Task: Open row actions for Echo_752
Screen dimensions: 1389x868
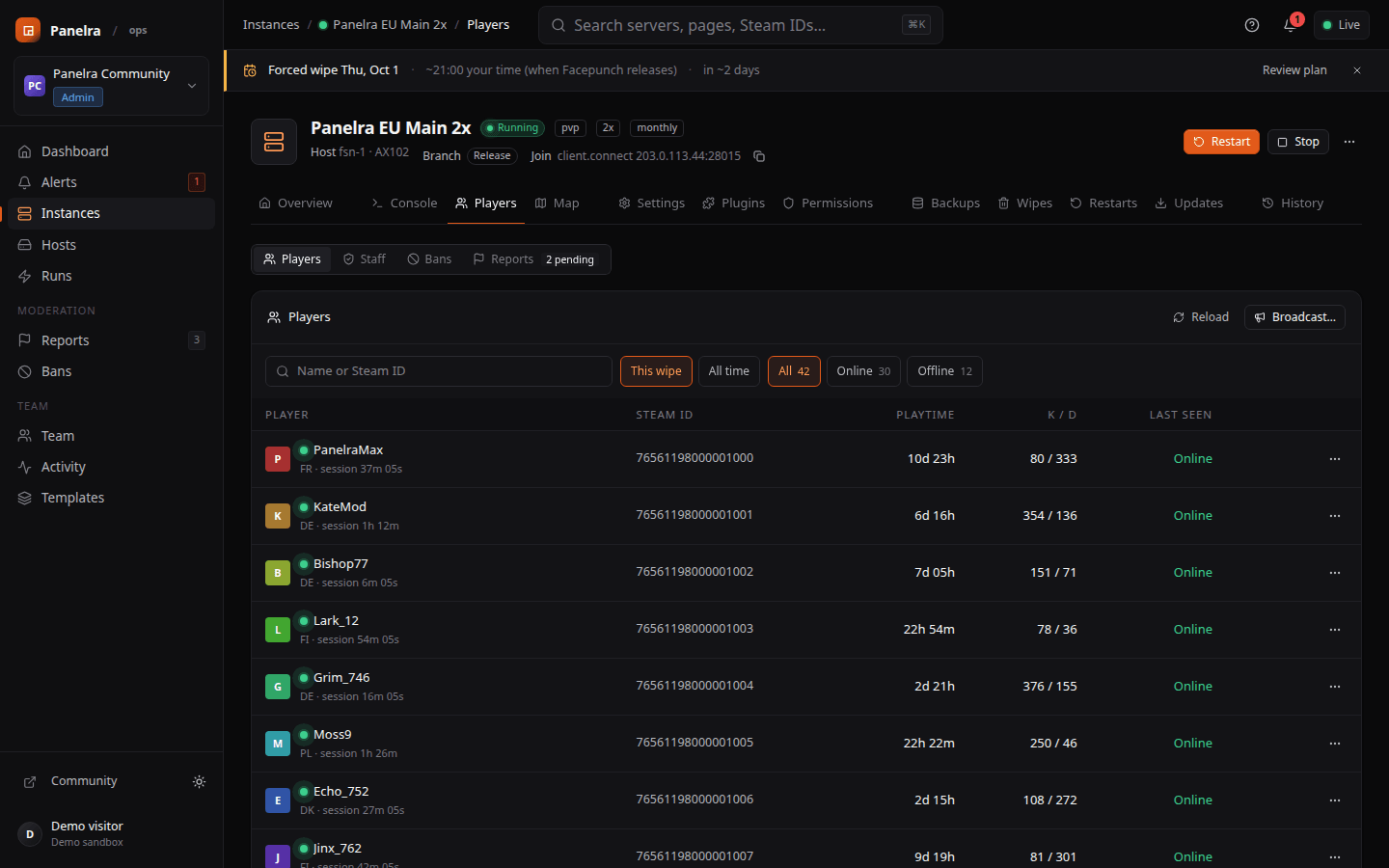Action: (x=1335, y=800)
